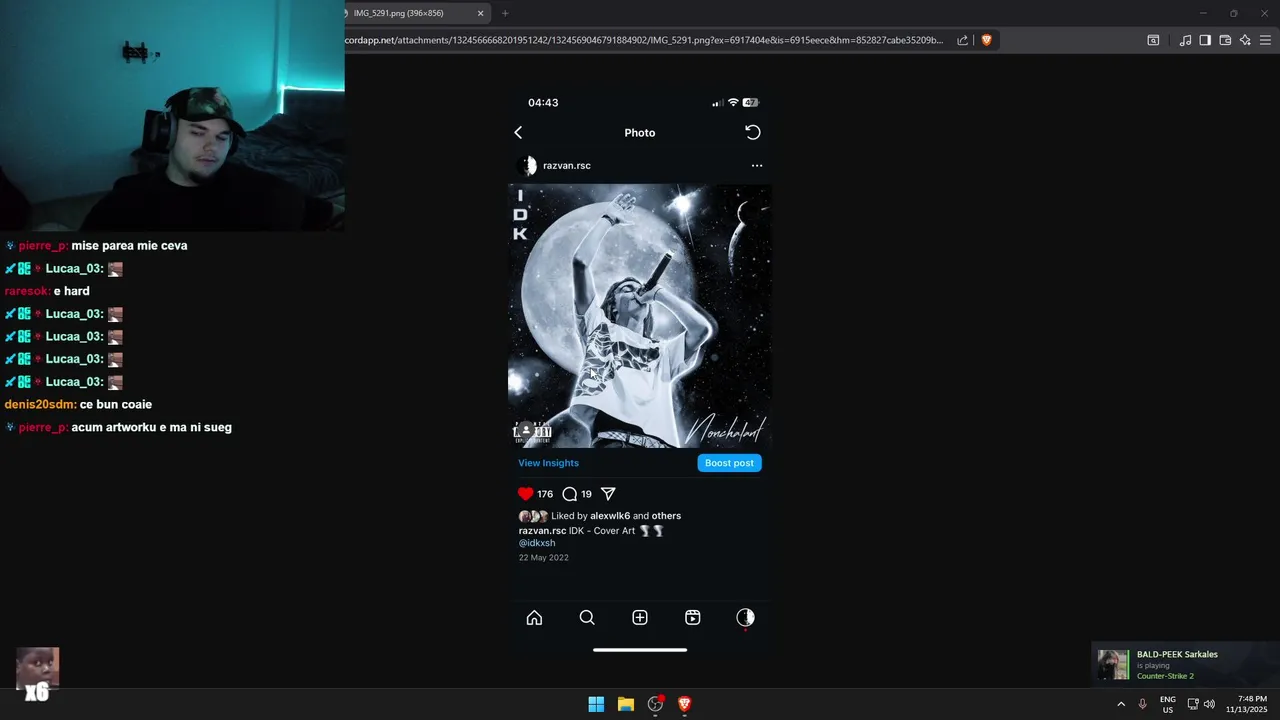This screenshot has height=720, width=1280.
Task: Open the volume speaker tray icon
Action: (x=1209, y=704)
